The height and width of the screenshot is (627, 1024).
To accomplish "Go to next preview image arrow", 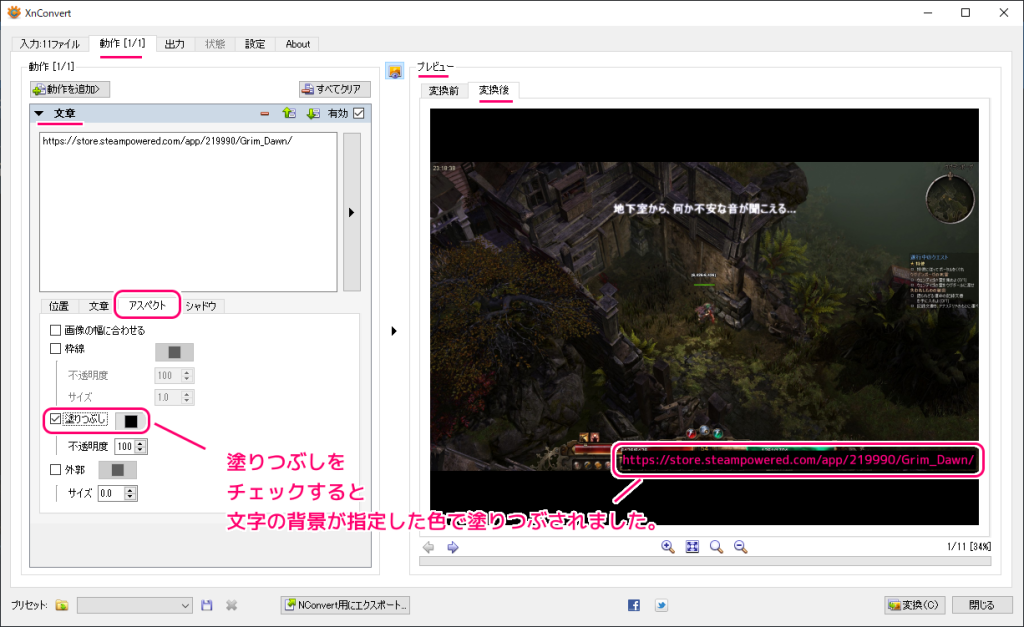I will click(452, 547).
